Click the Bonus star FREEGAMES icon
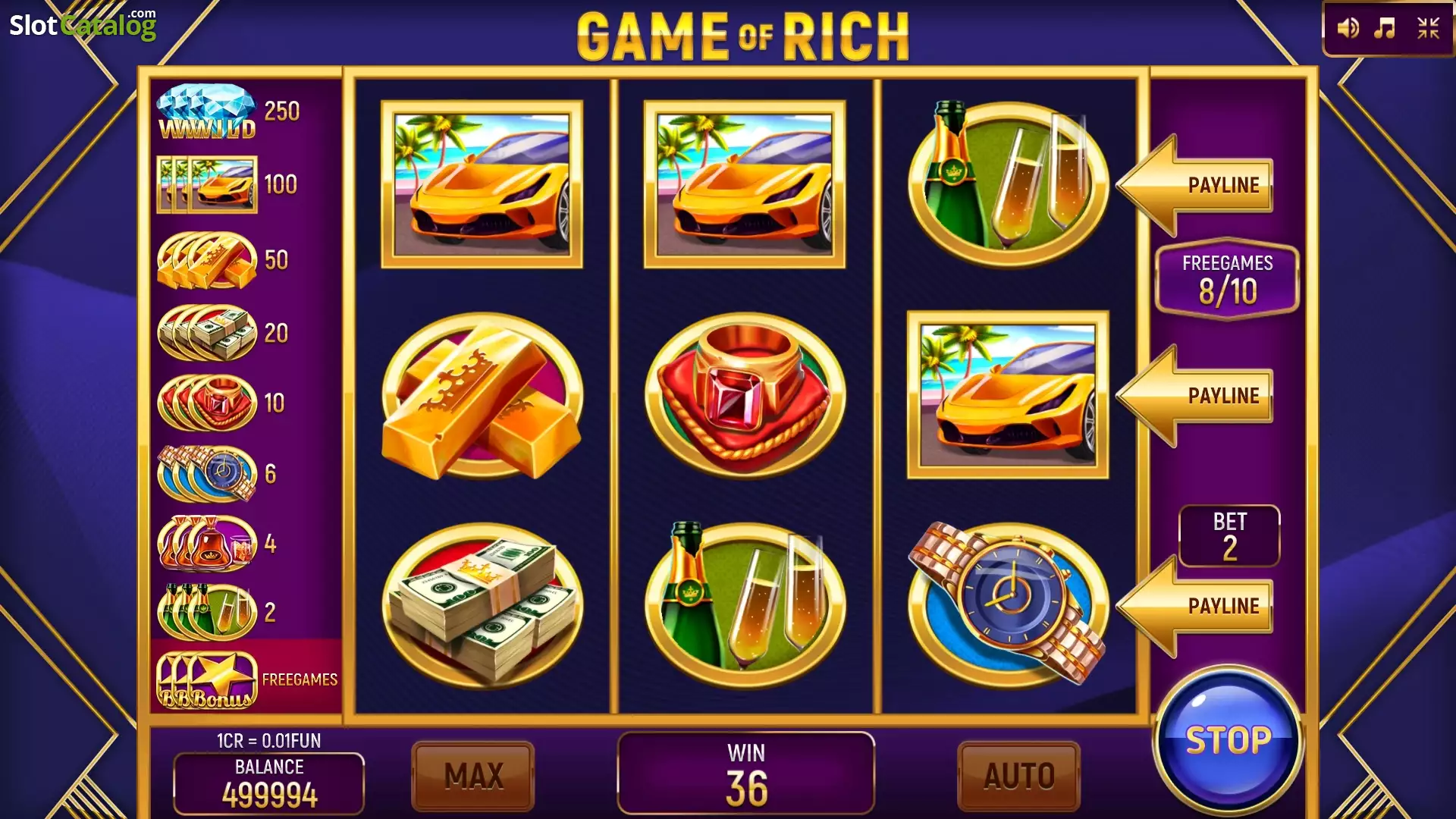 [207, 679]
